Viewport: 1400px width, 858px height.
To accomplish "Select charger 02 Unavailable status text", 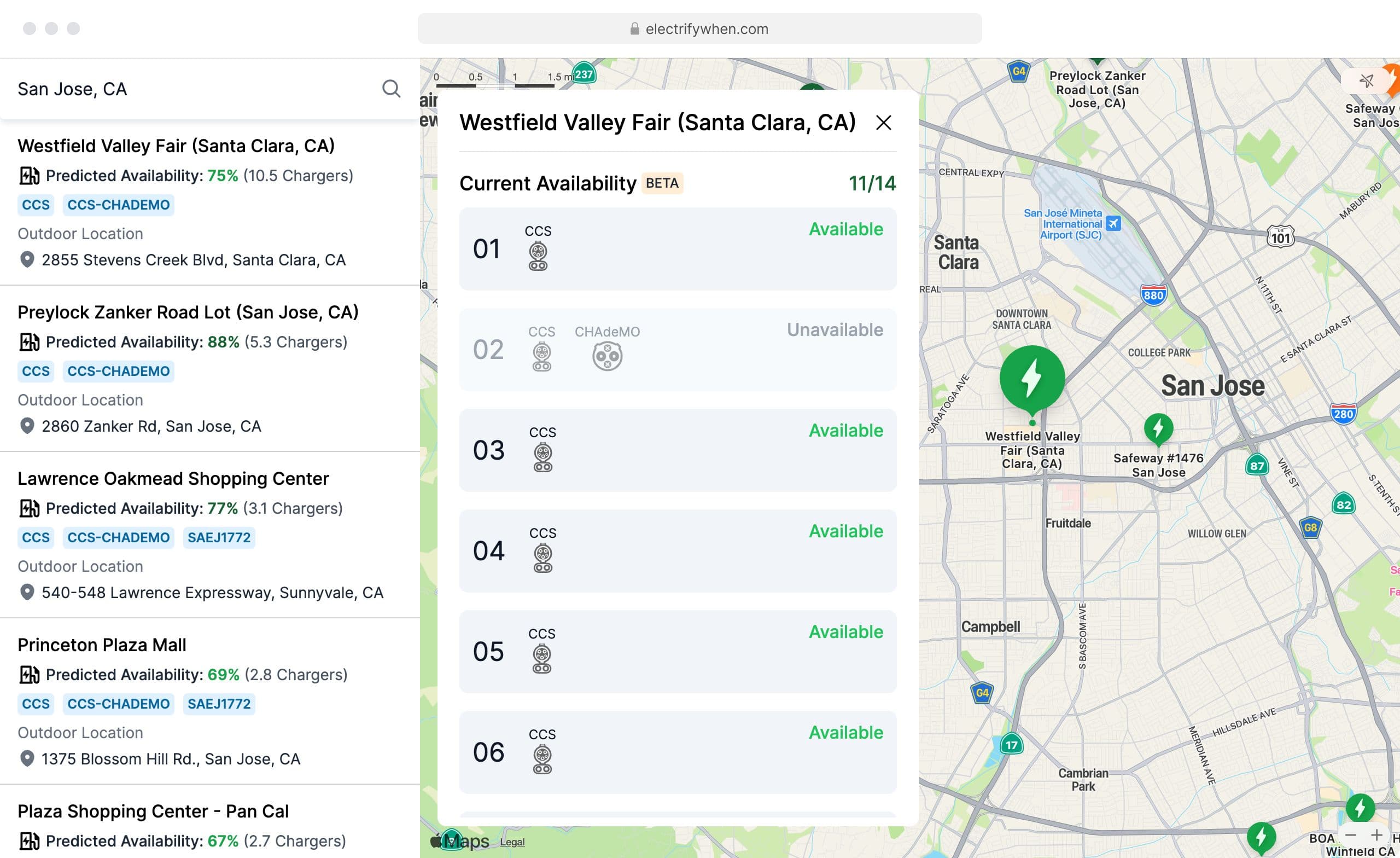I will (835, 330).
